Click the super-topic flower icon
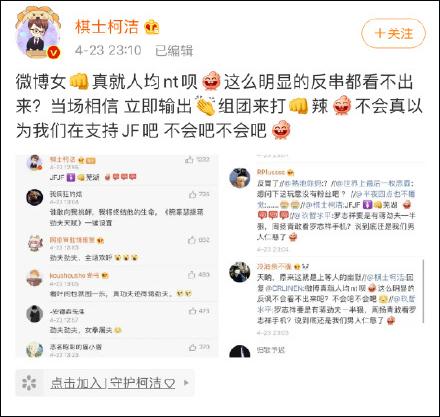The image size is (440, 417). [x=29, y=383]
